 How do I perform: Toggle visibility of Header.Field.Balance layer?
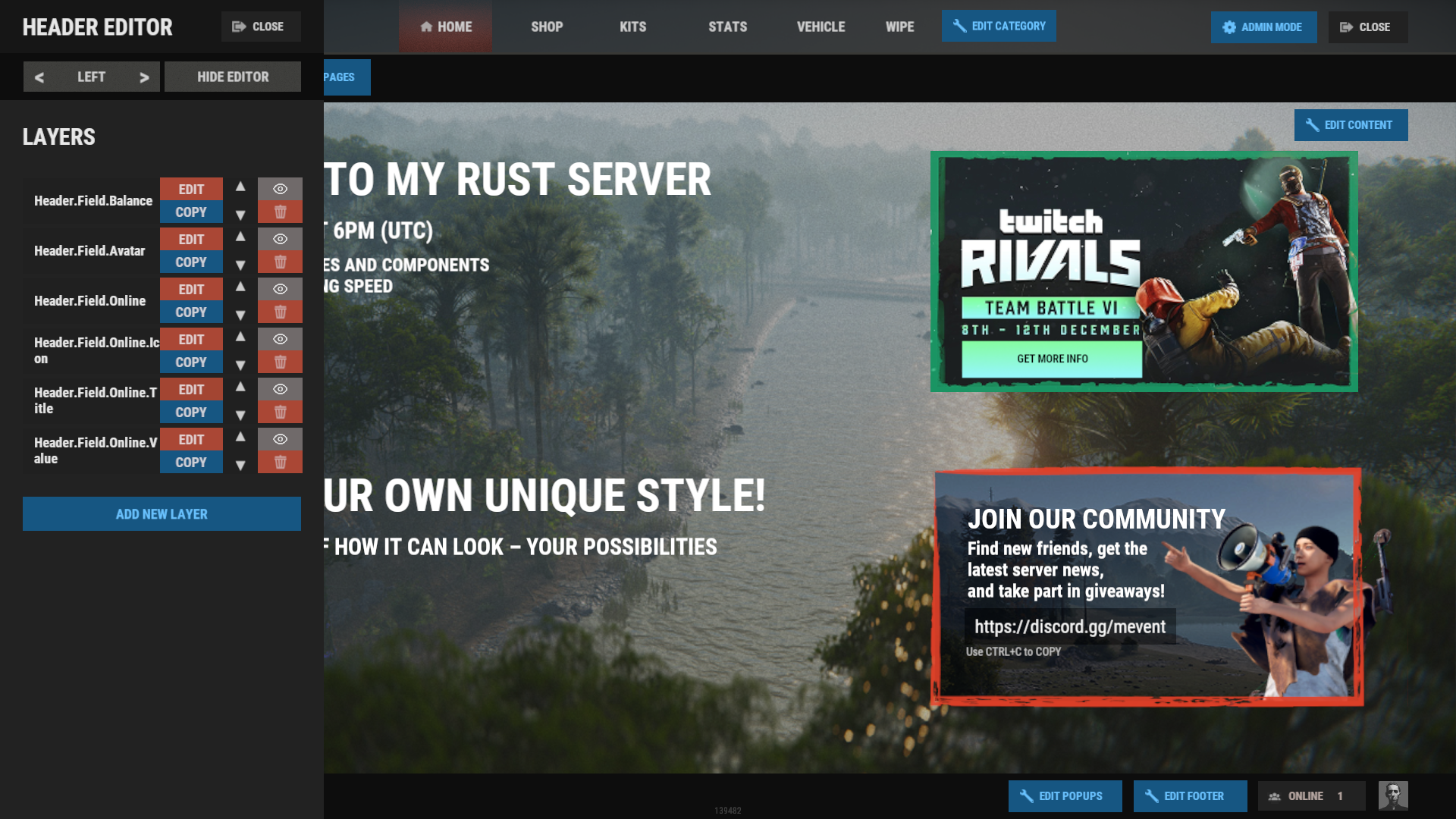[280, 189]
